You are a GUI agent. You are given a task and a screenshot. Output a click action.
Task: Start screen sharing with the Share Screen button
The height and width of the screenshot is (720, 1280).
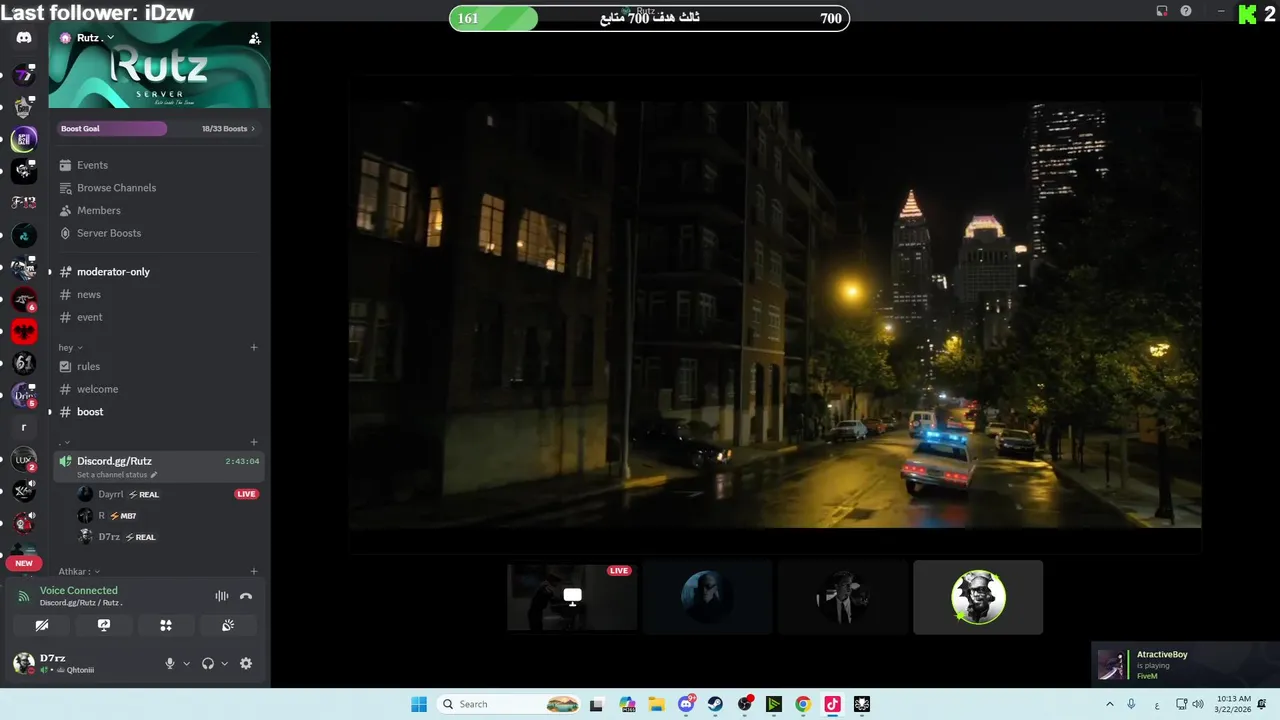pos(103,625)
